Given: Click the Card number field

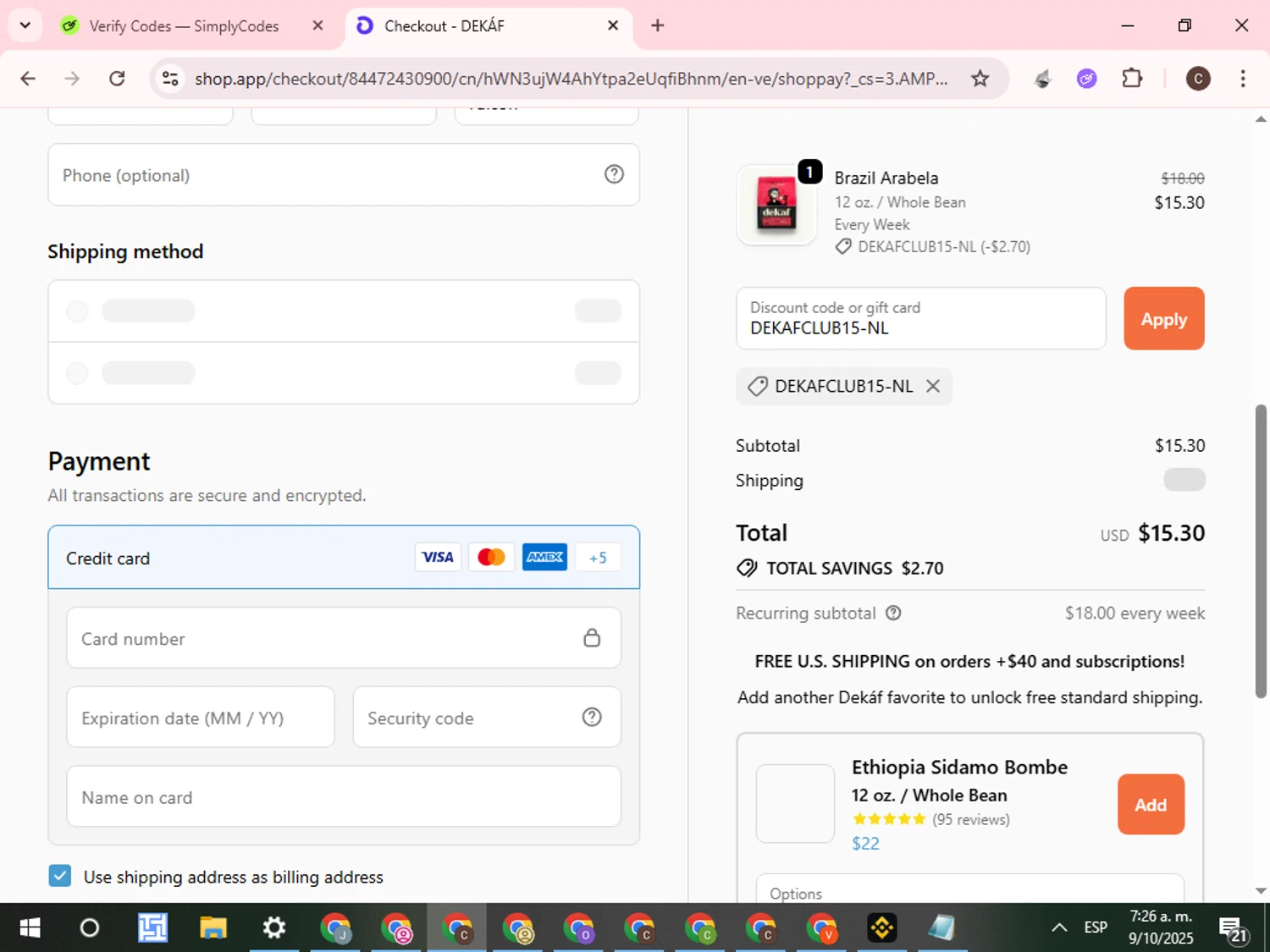Looking at the screenshot, I should coord(344,637).
